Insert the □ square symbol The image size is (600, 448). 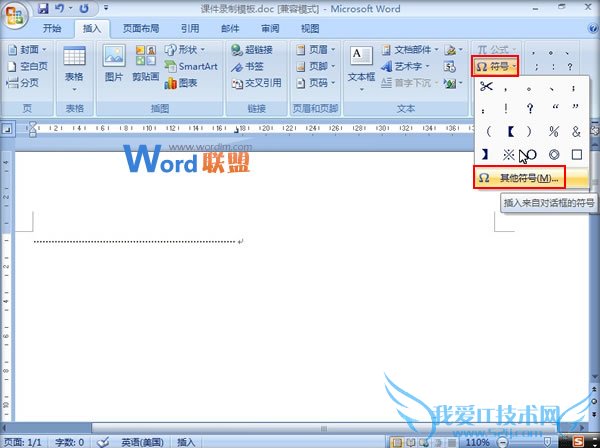pyautogui.click(x=576, y=155)
